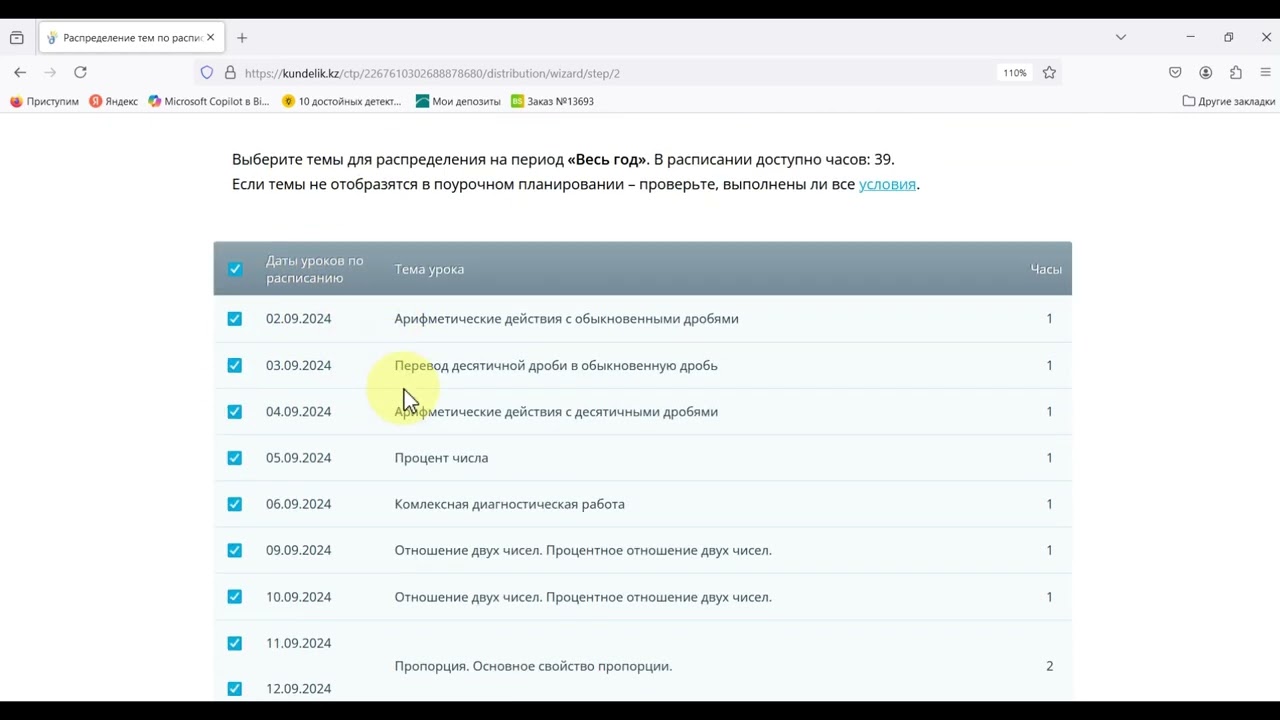The image size is (1280, 720).
Task: Select Пропорция. Основное свойство пропорции topic
Action: pos(533,666)
